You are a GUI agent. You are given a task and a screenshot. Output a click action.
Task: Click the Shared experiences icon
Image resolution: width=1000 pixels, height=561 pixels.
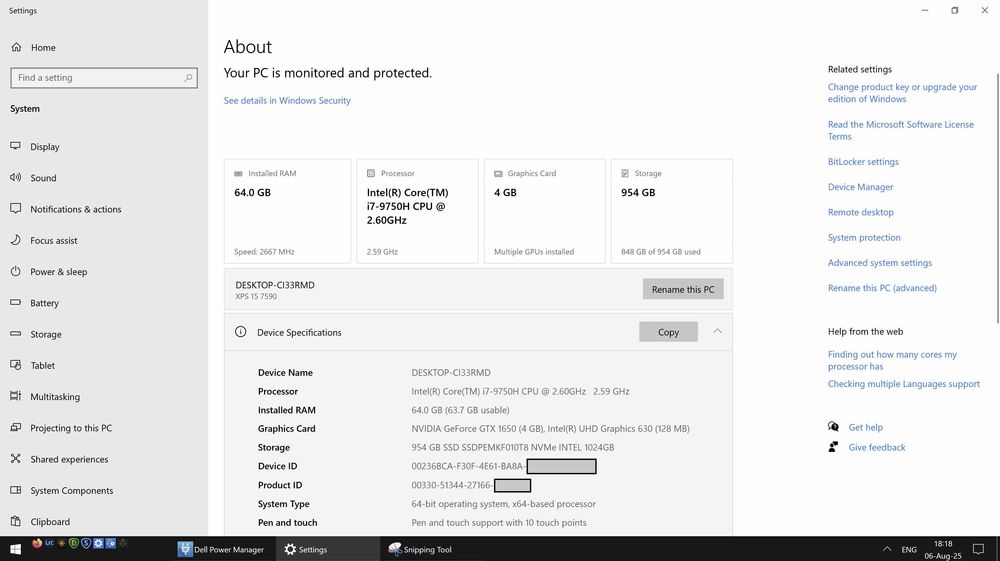15,459
